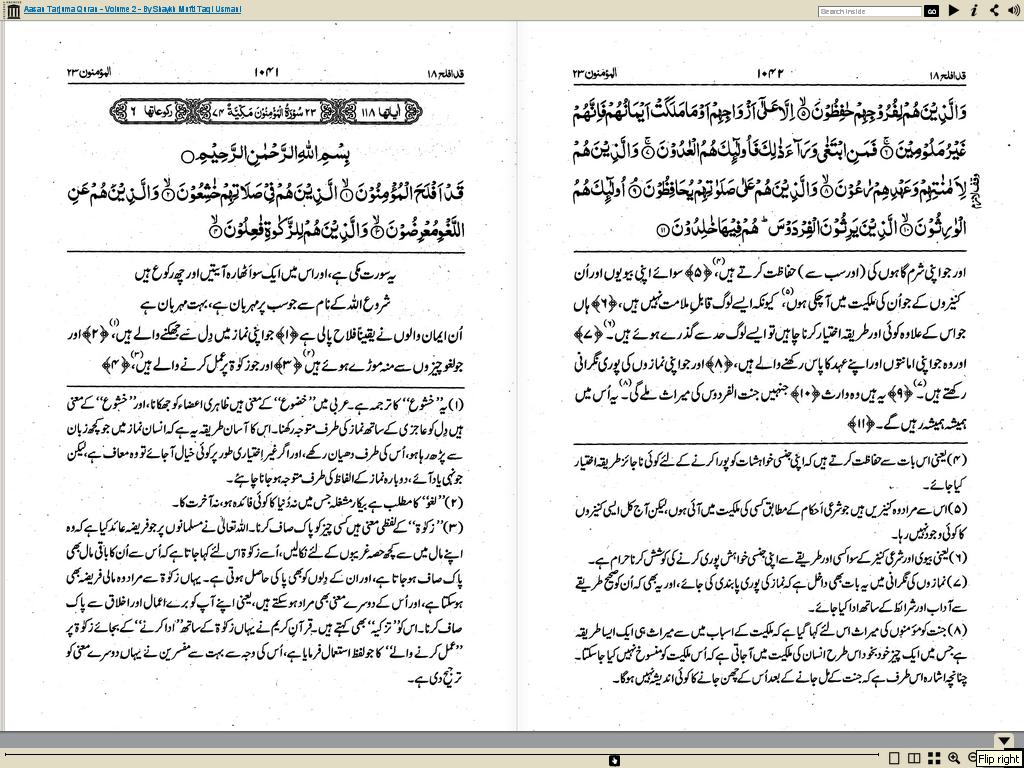Image resolution: width=1024 pixels, height=768 pixels.
Task: Click the read aloud speaker icon
Action: pos(1014,10)
